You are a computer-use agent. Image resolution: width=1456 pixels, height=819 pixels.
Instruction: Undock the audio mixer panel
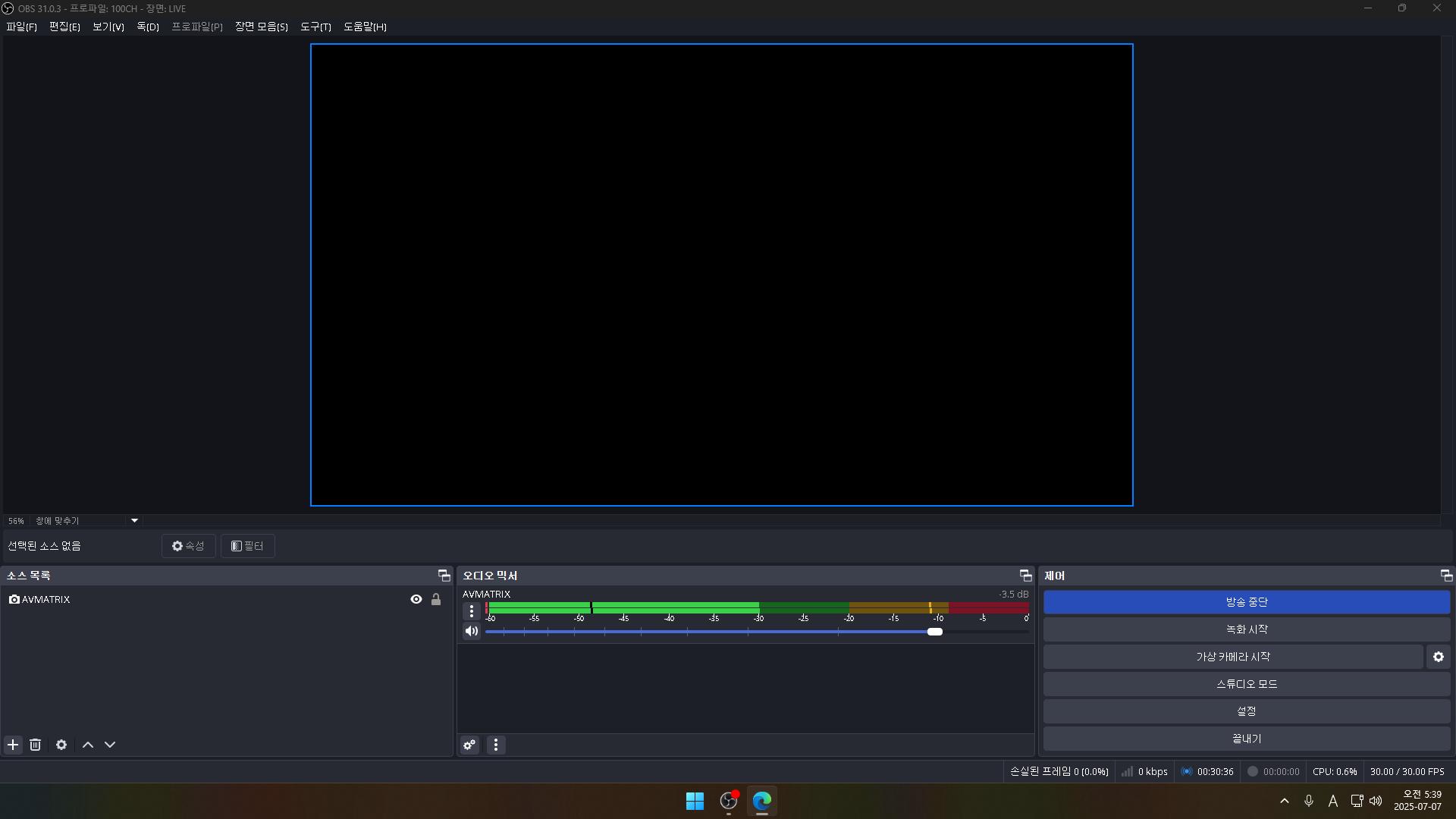1025,576
